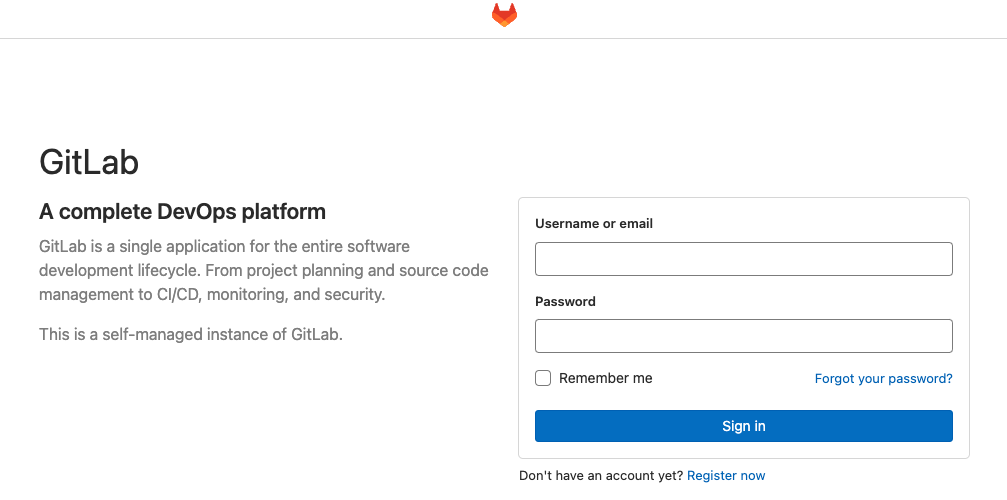Click the Remember me label text
The image size is (1007, 500).
[x=606, y=378]
